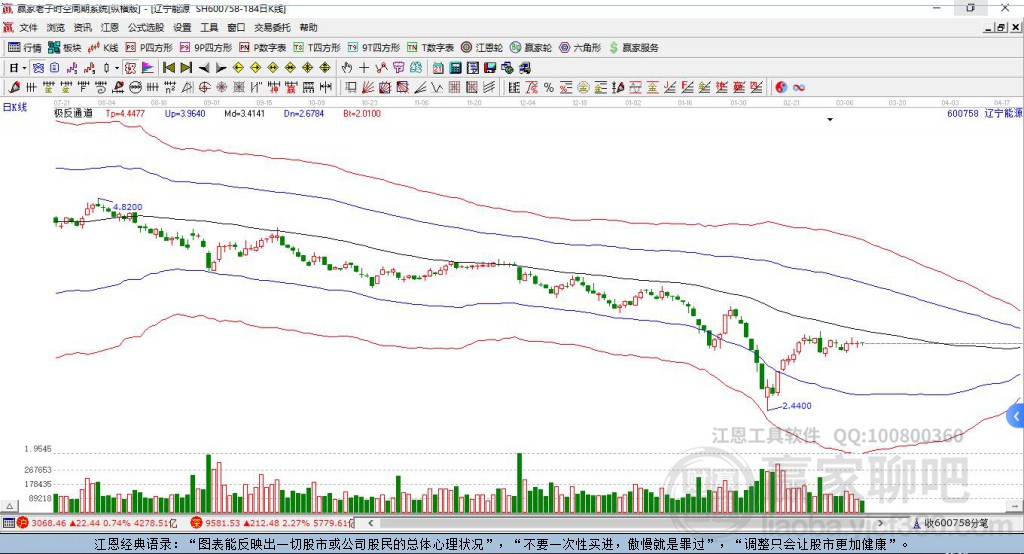1024x554 pixels.
Task: Open the candlestick style dropdown arrow
Action: click(117, 67)
